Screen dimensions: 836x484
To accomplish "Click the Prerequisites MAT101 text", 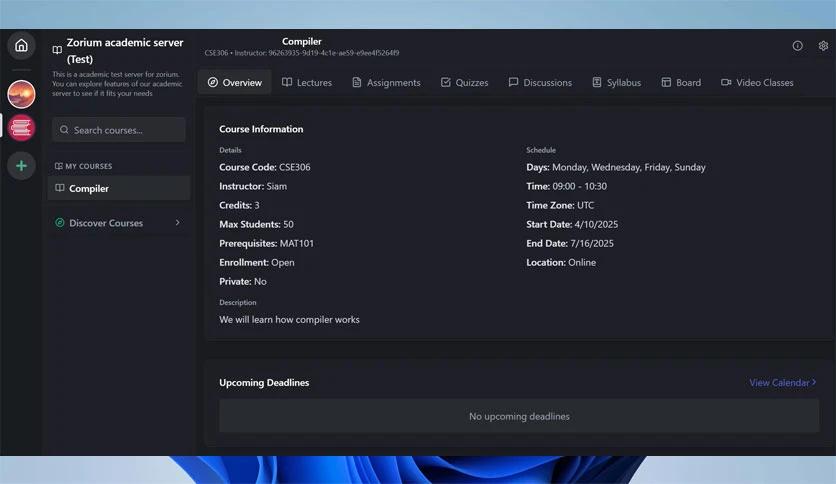I will point(266,244).
